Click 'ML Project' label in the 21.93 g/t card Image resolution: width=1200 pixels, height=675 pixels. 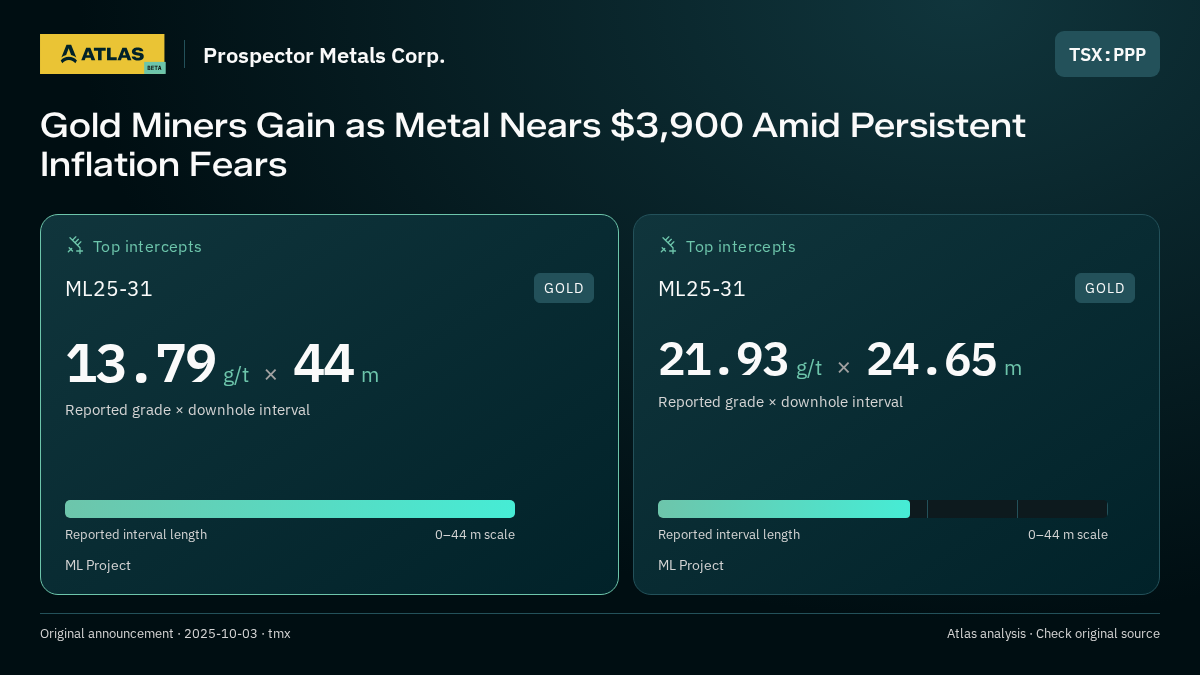tap(691, 565)
